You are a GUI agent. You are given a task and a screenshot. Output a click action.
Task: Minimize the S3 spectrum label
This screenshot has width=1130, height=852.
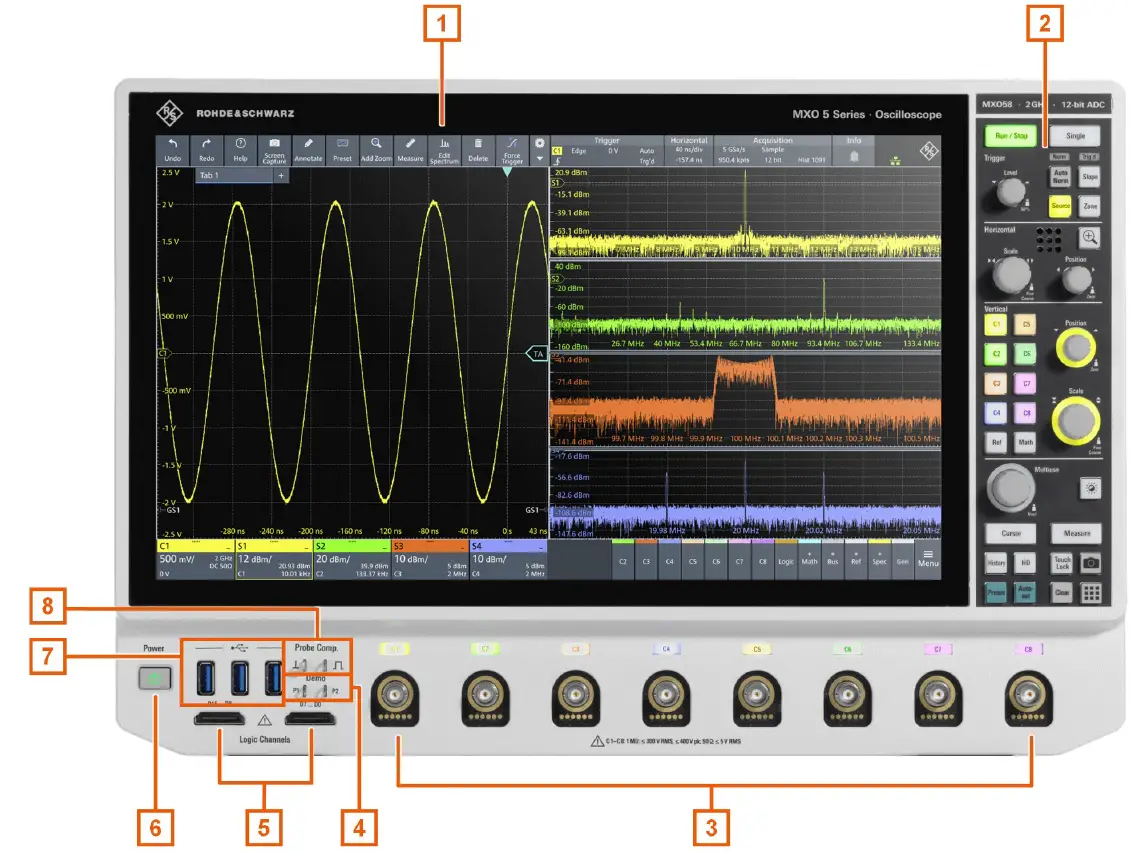[463, 547]
